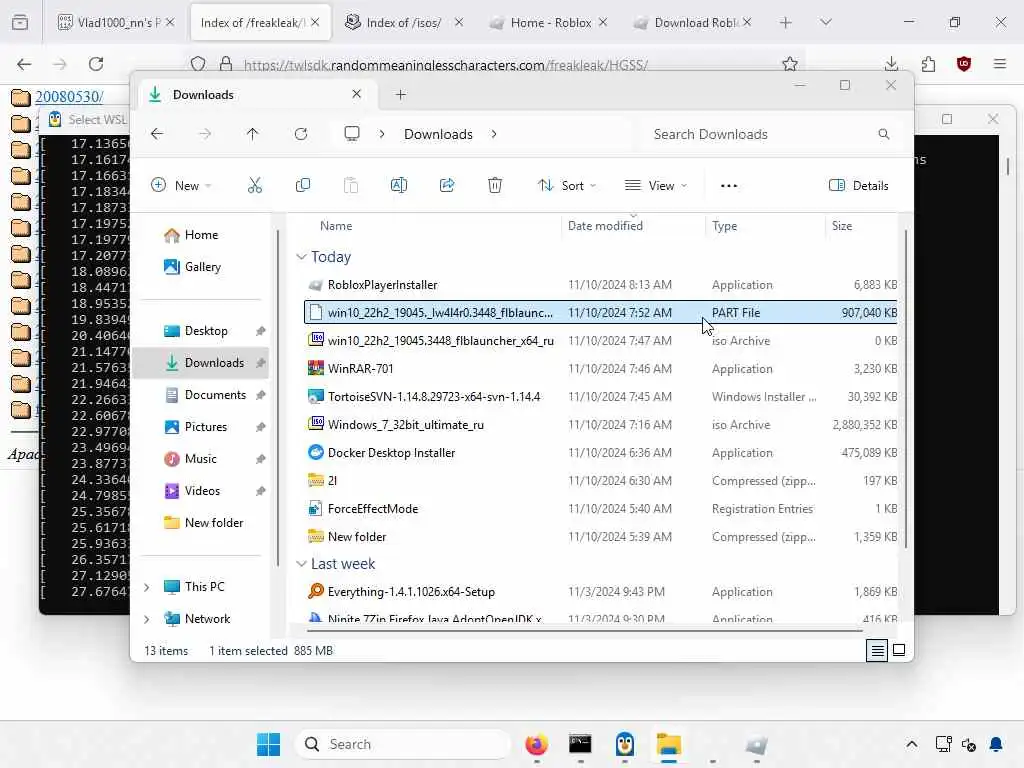
Task: Click the Delete trash icon in Explorer toolbar
Action: click(495, 185)
